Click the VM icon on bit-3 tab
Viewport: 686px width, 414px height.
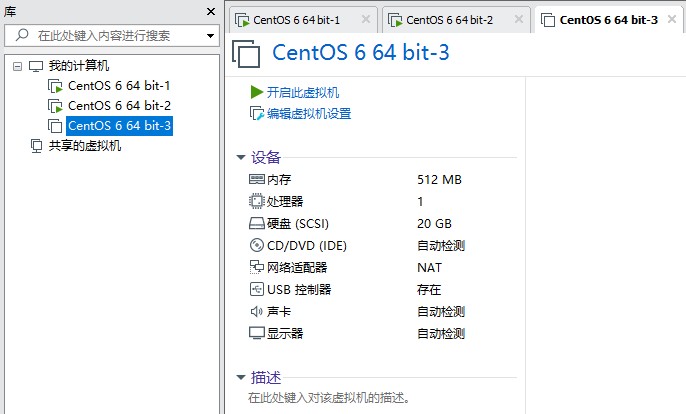pyautogui.click(x=548, y=20)
